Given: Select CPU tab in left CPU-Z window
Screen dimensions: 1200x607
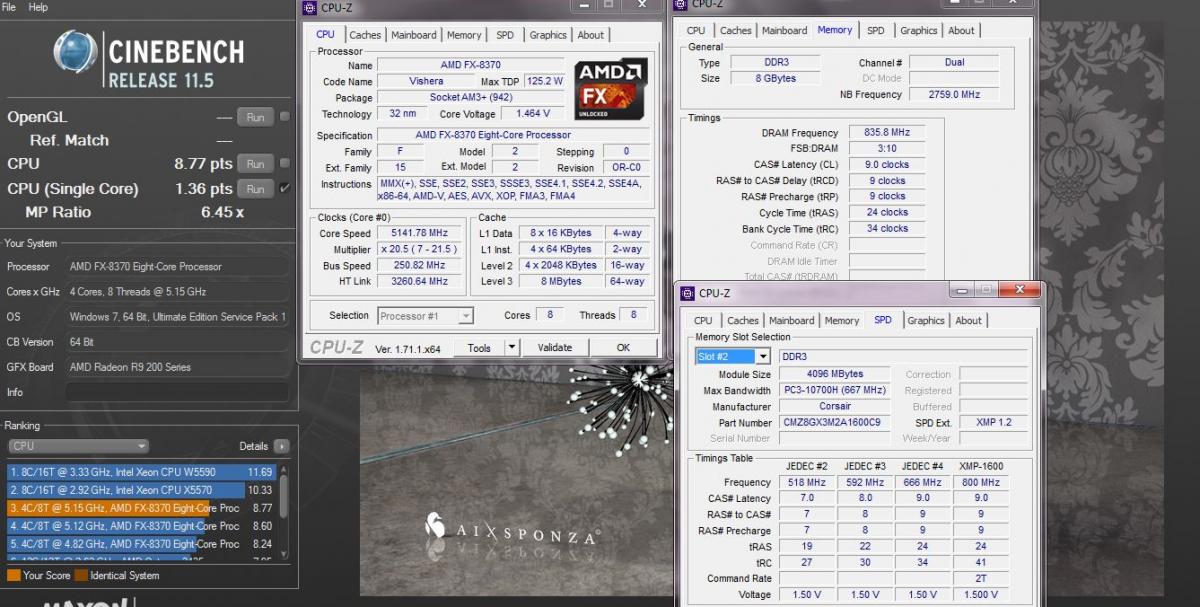Looking at the screenshot, I should point(326,34).
